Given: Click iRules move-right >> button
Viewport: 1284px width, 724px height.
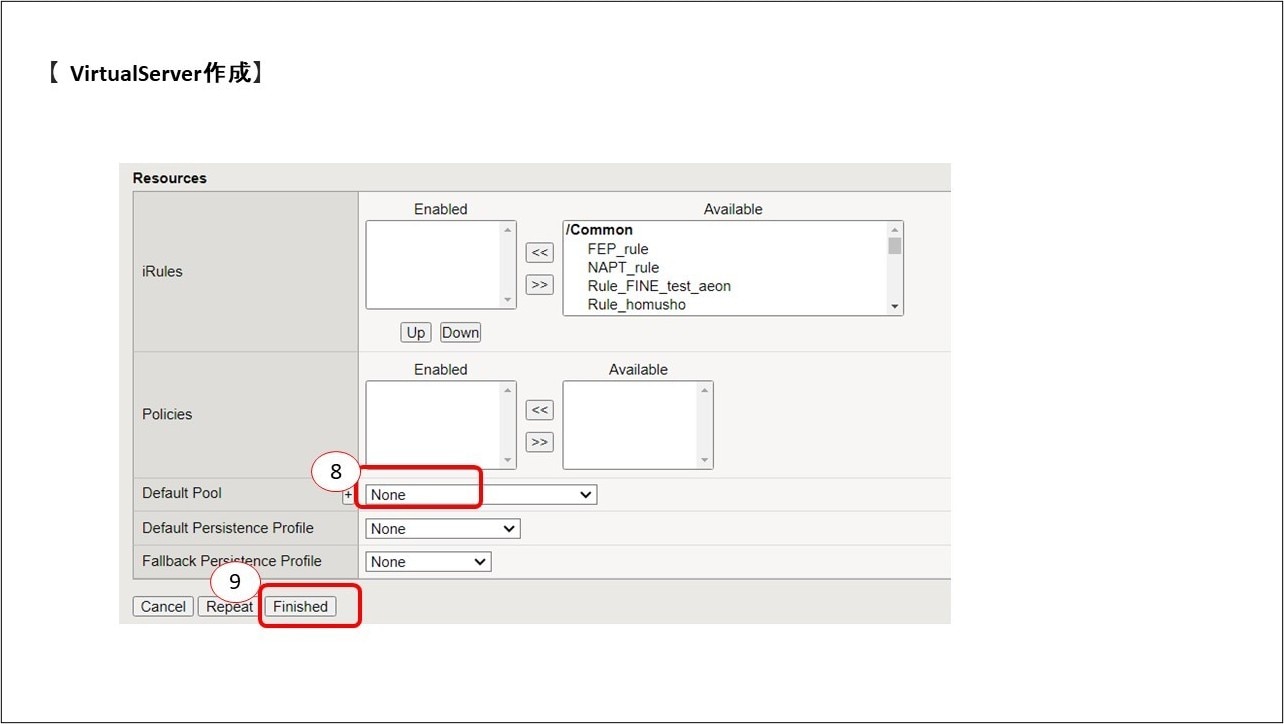Looking at the screenshot, I should (539, 285).
